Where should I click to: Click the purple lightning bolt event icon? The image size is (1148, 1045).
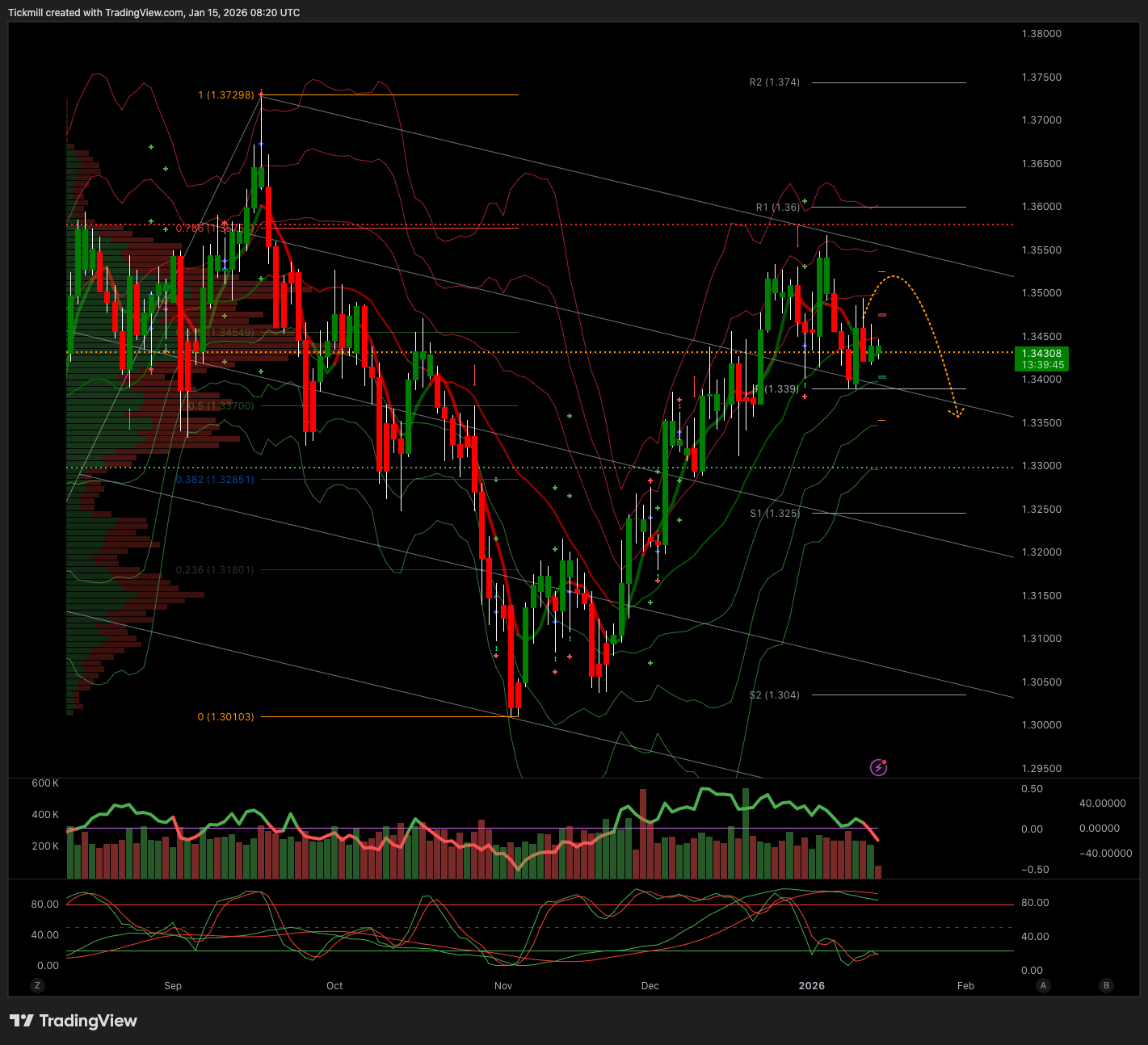click(879, 767)
